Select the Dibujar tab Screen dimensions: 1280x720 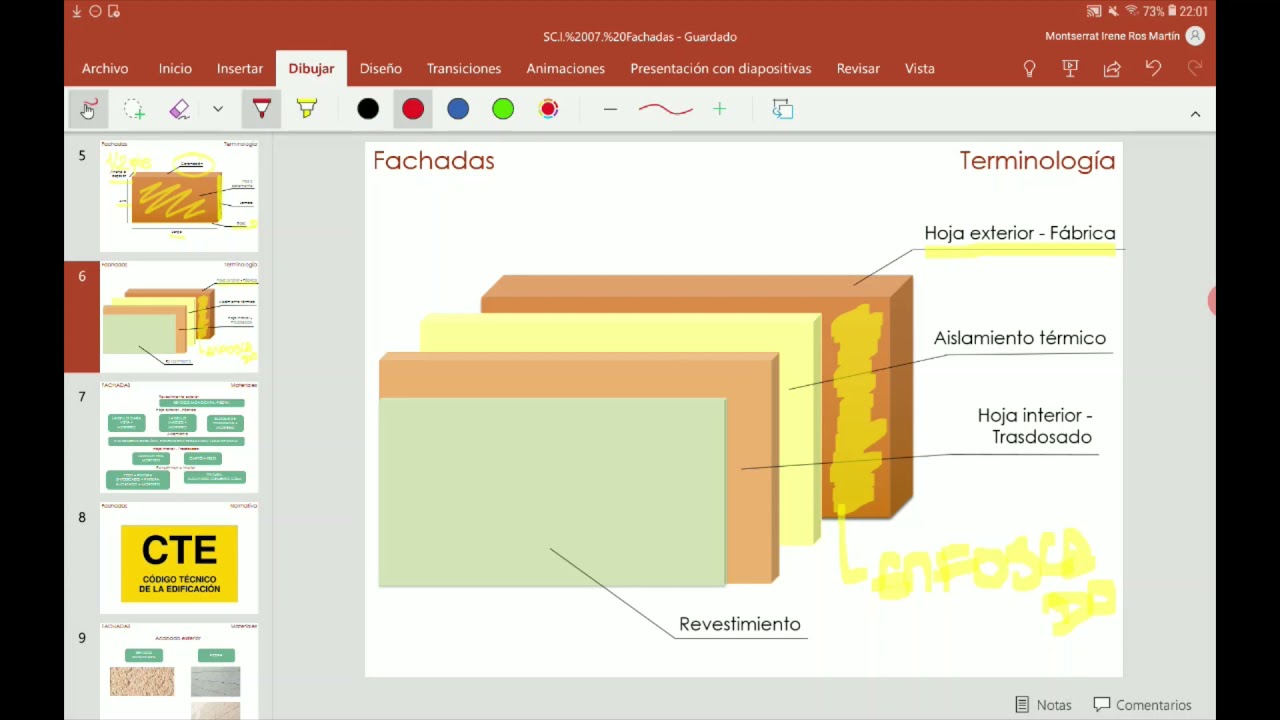tap(311, 68)
